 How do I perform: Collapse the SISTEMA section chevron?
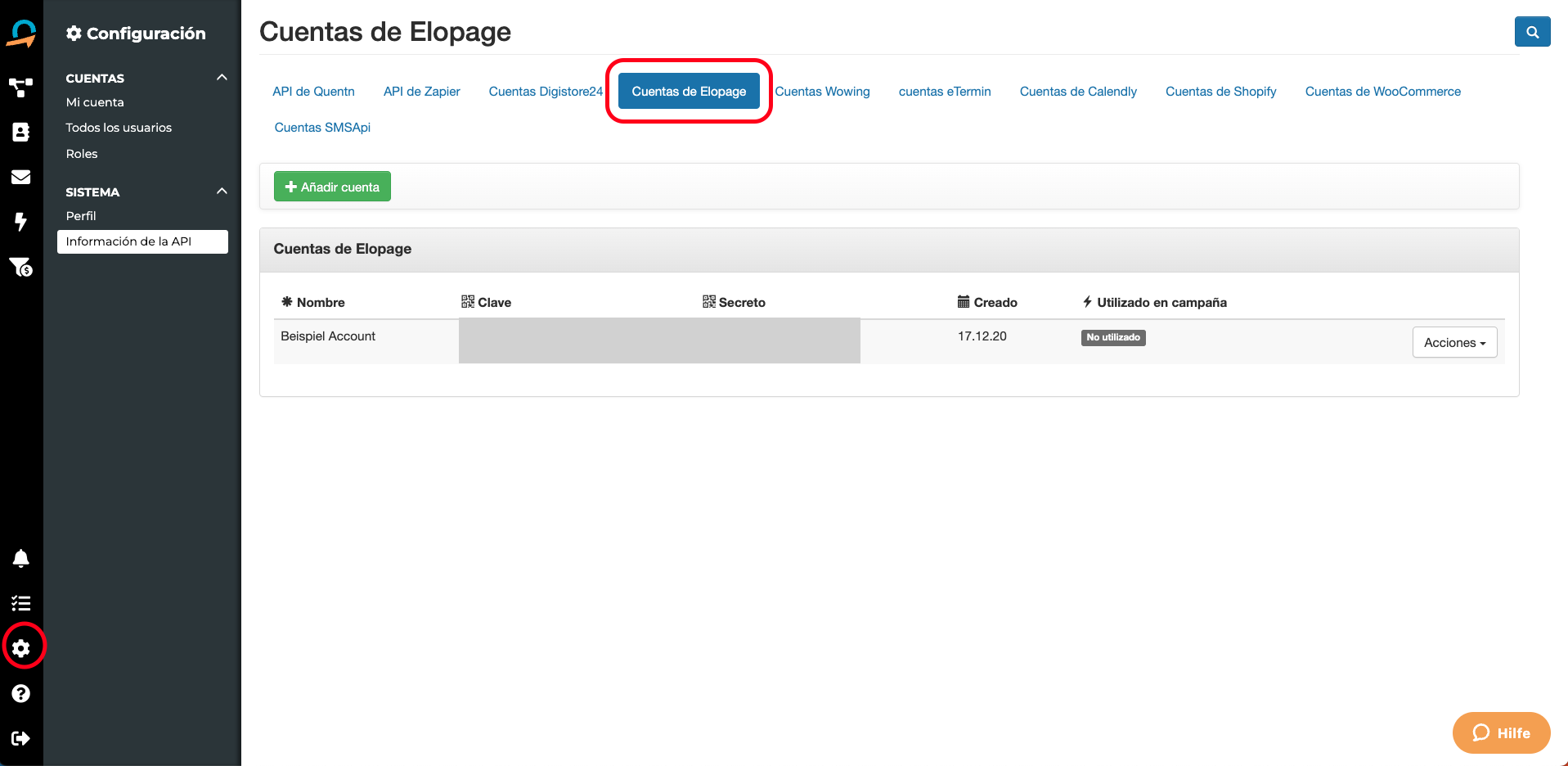(222, 191)
